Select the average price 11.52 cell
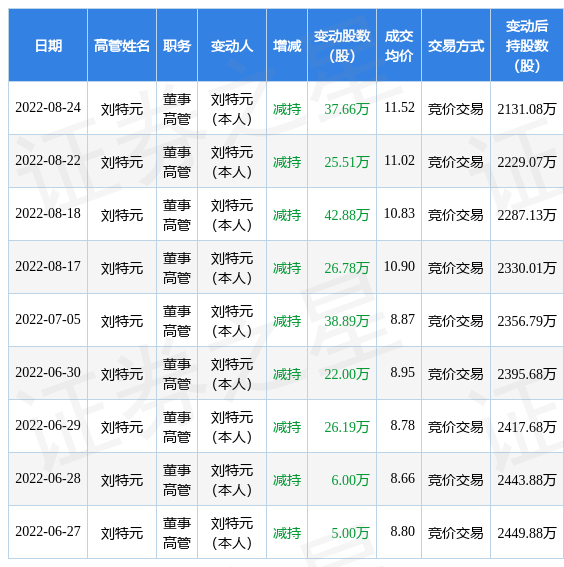The width and height of the screenshot is (564, 567). pyautogui.click(x=399, y=107)
